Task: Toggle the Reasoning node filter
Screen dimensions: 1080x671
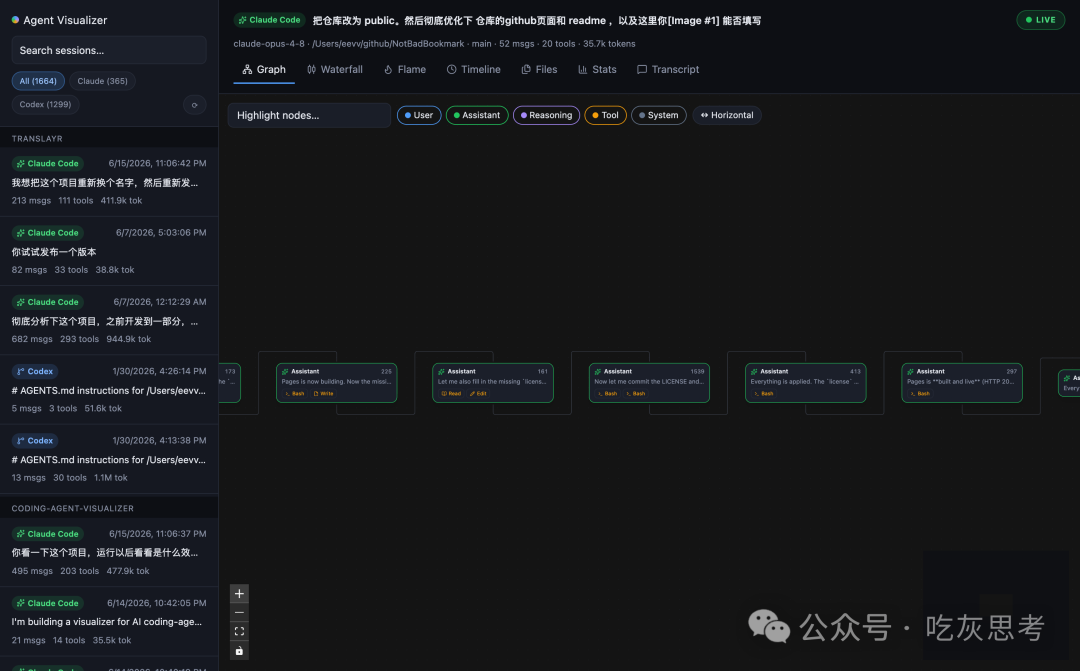Action: pyautogui.click(x=546, y=115)
